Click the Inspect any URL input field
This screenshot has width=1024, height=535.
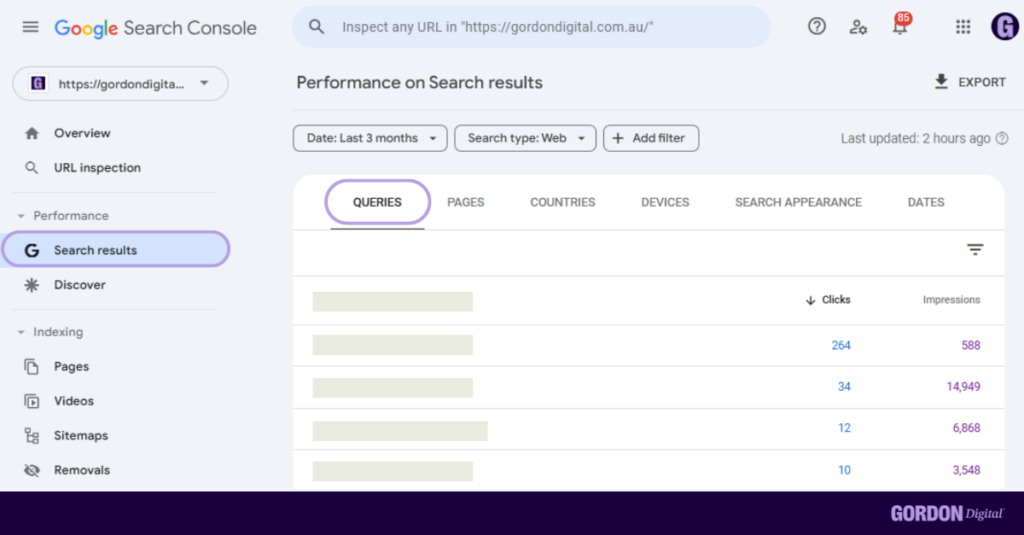pos(531,27)
